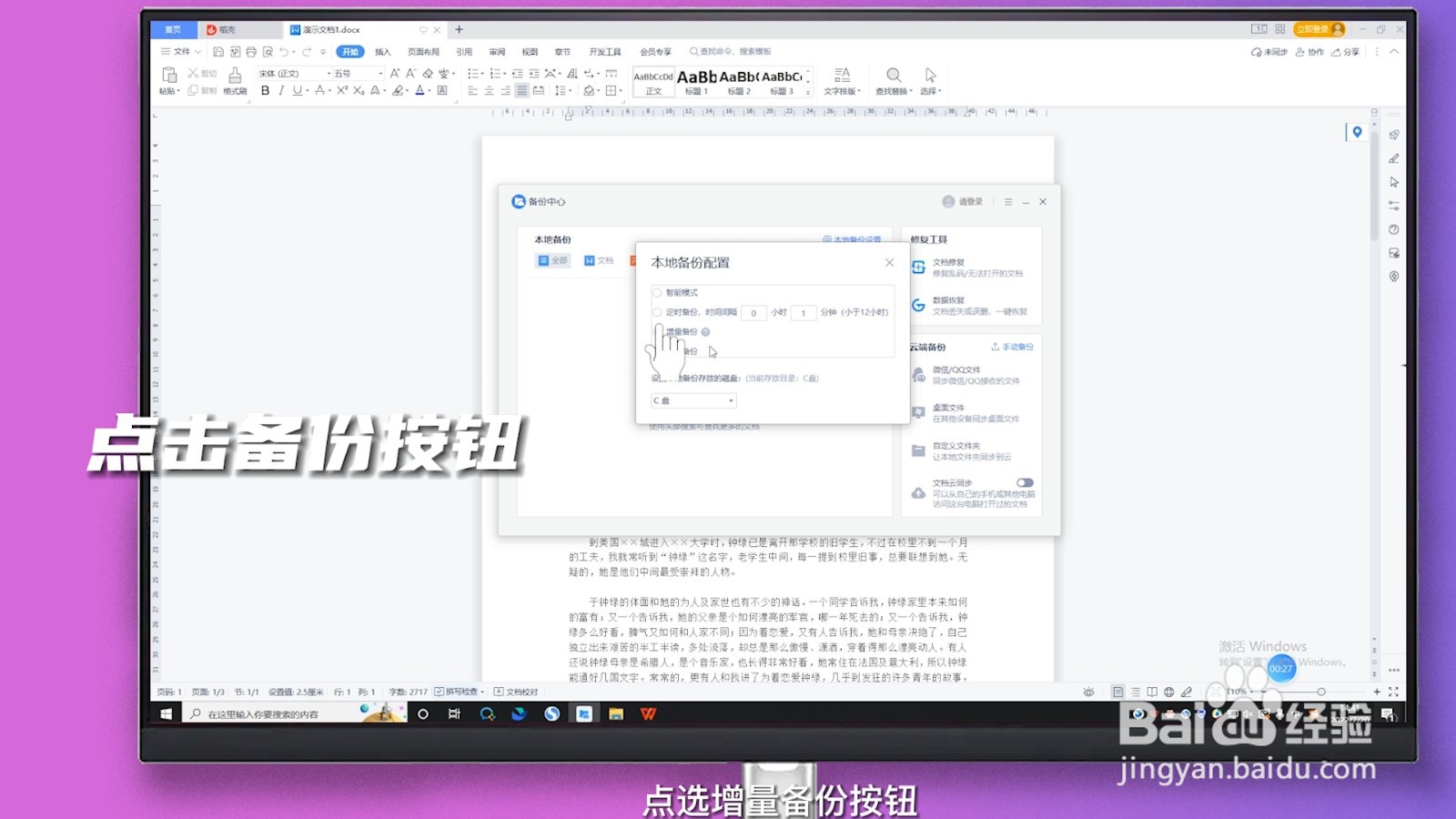
Task: Click the Print icon in quick access toolbar
Action: tap(251, 52)
